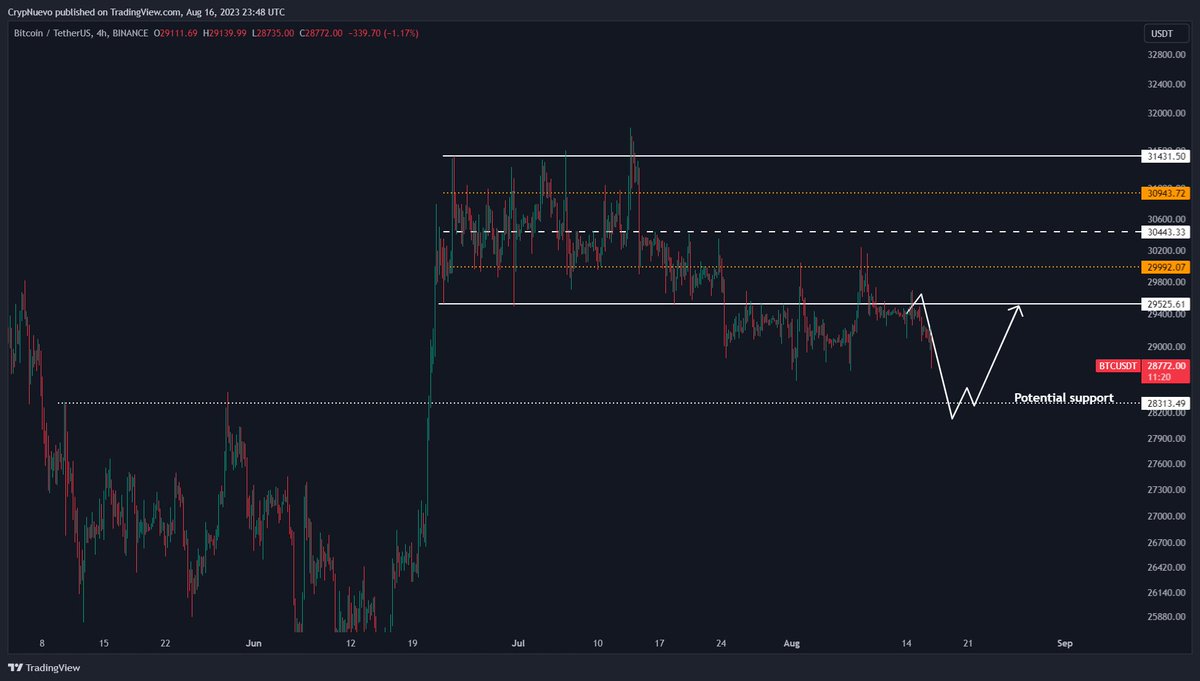Click the 27000.00 price axis tick
The height and width of the screenshot is (681, 1200).
pyautogui.click(x=1167, y=516)
